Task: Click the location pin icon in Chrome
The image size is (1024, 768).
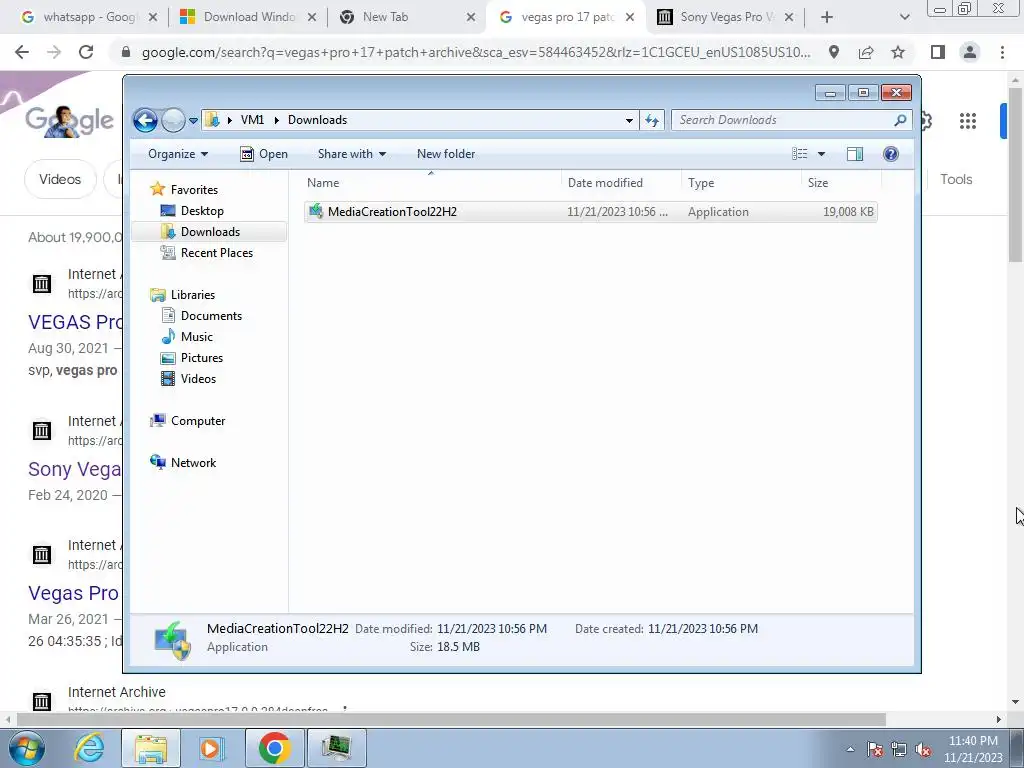Action: click(x=834, y=52)
